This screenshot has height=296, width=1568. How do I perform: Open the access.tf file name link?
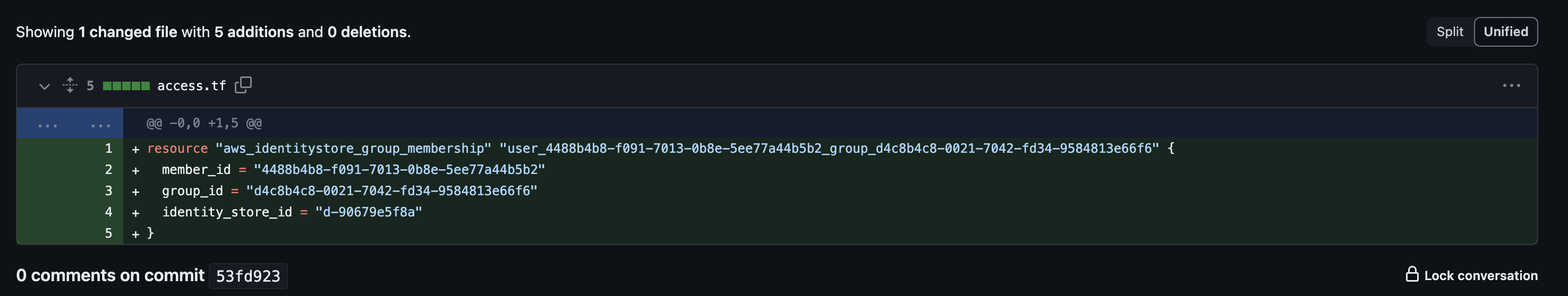191,86
